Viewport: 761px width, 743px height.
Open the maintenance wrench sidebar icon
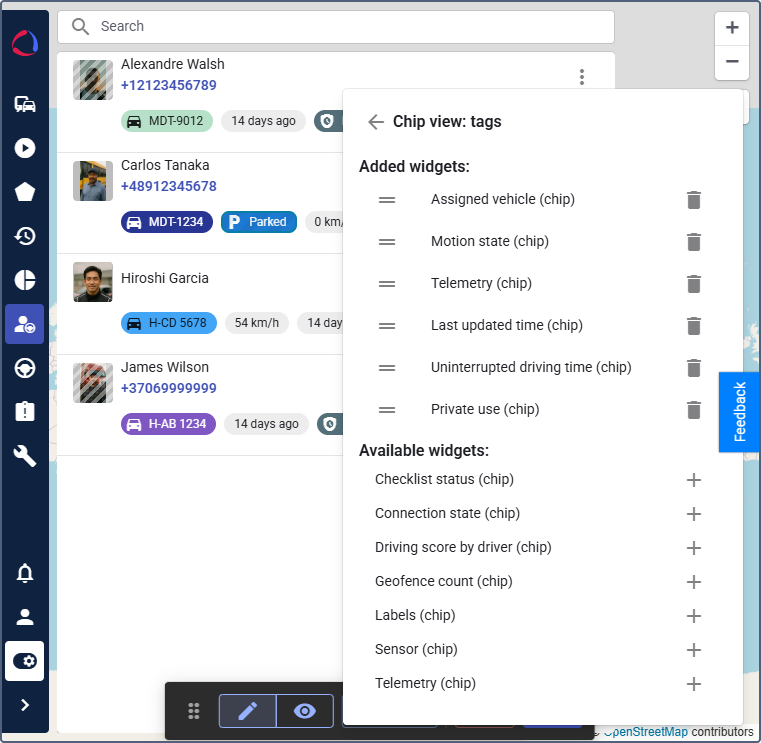25,456
